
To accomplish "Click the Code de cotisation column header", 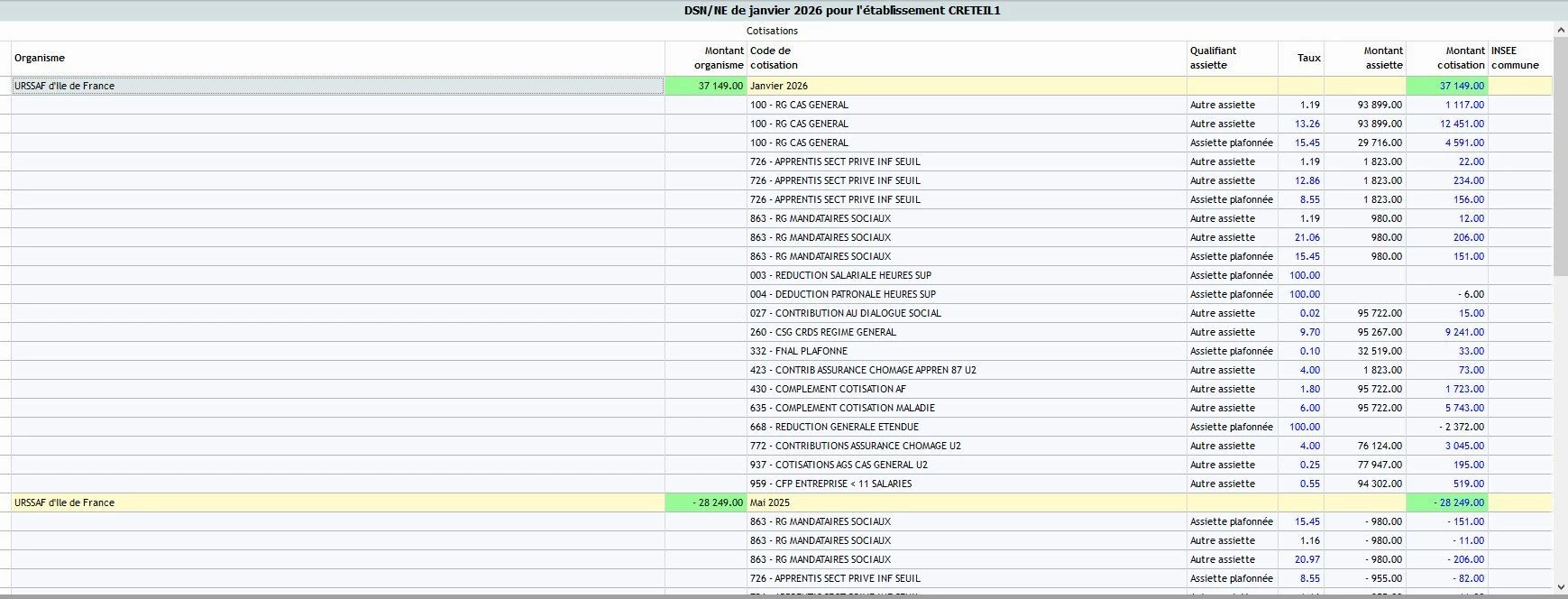I will (967, 58).
